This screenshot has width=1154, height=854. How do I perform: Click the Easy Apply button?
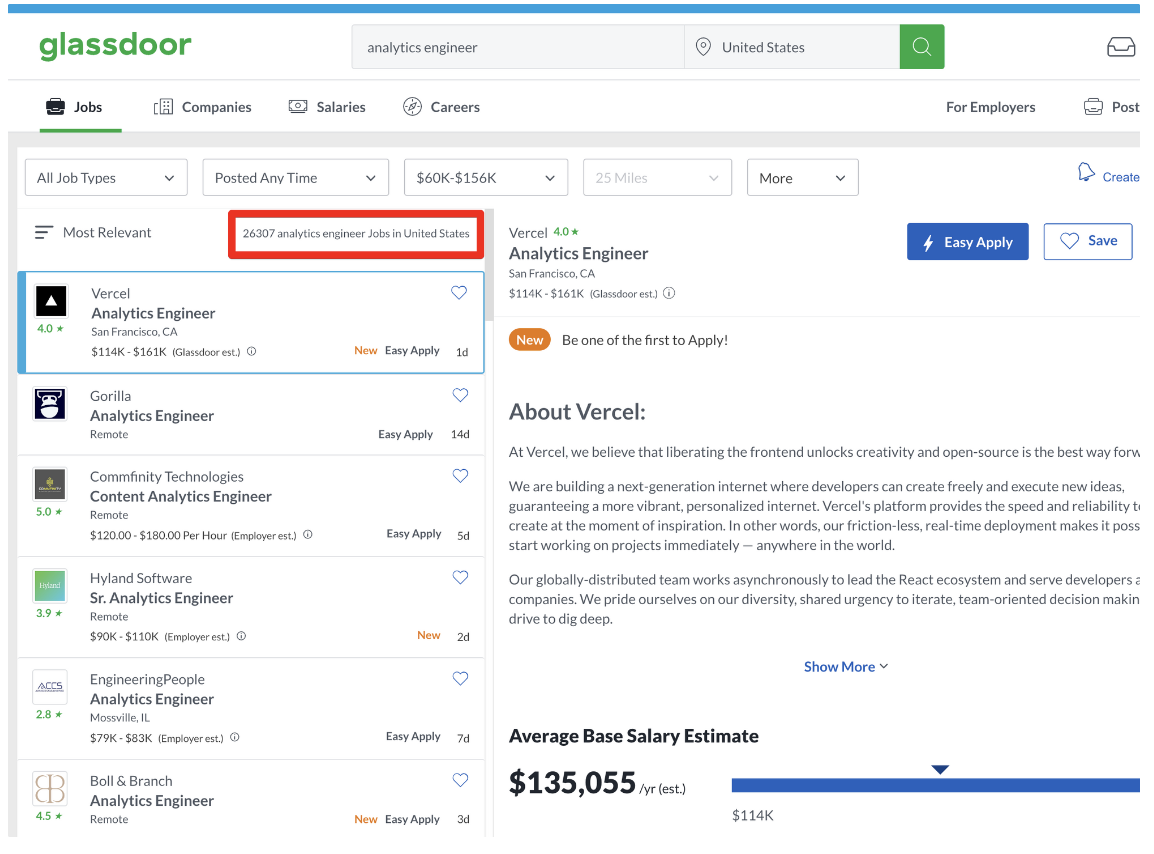967,241
